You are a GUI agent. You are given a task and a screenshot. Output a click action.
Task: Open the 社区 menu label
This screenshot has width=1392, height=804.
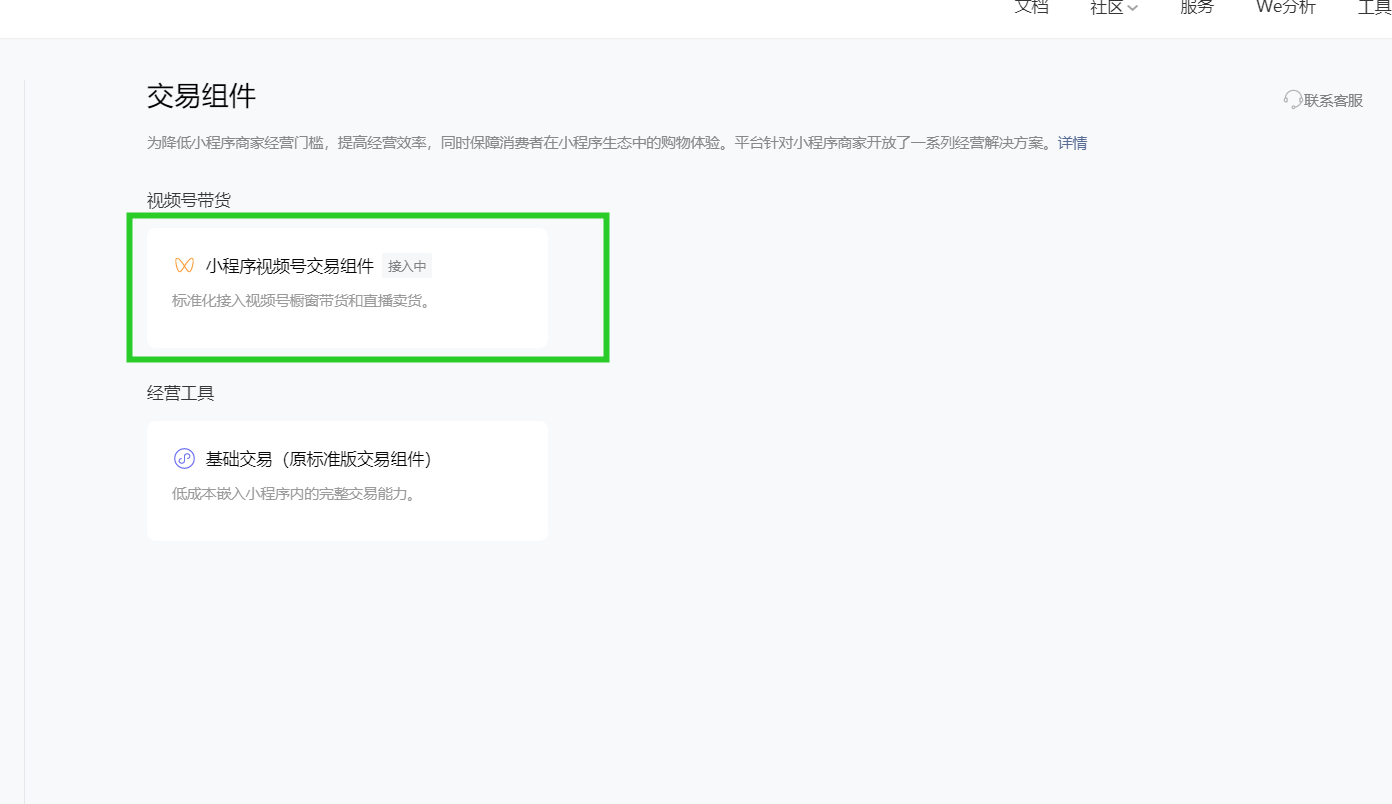(1107, 7)
